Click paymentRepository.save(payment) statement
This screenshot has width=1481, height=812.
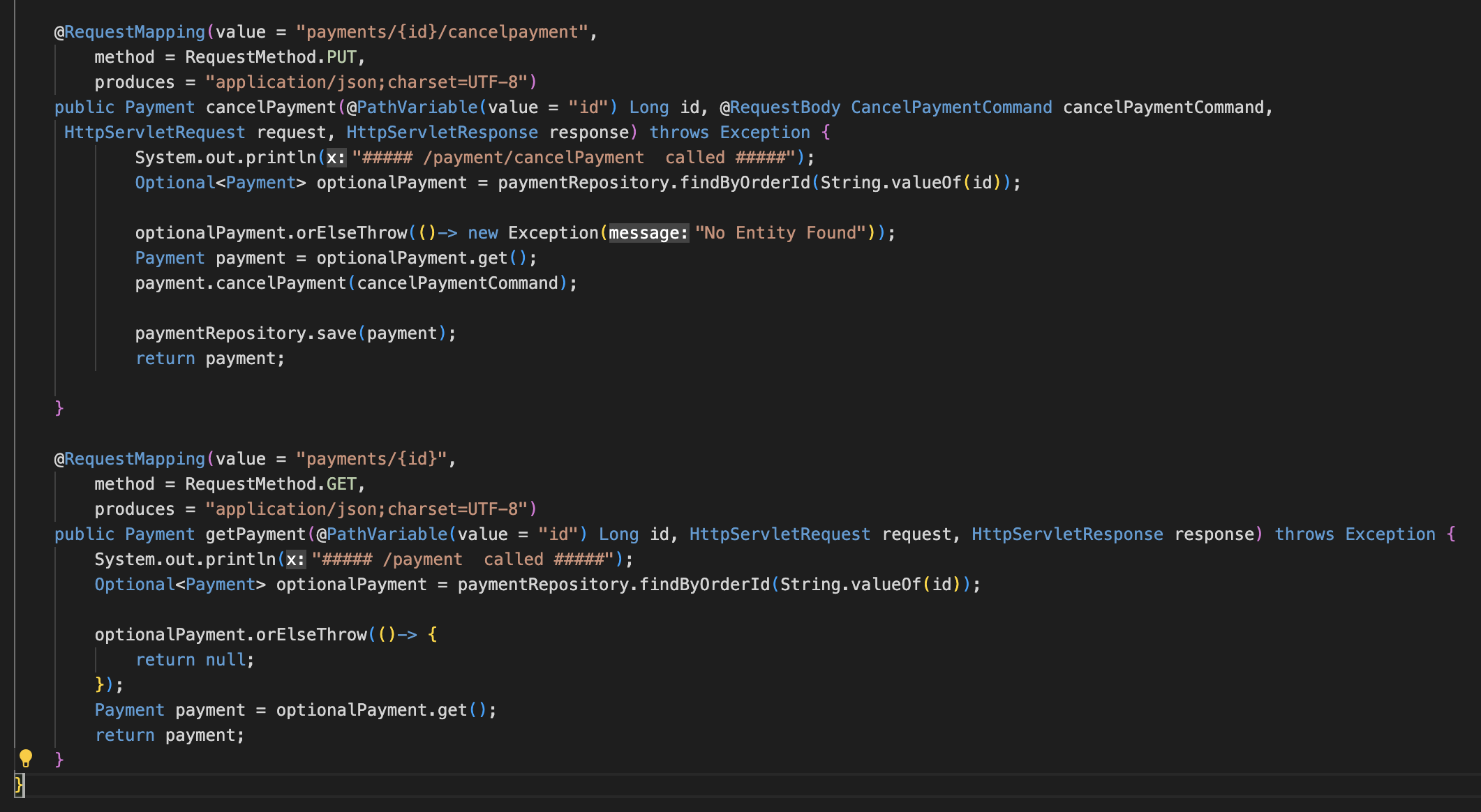[x=296, y=333]
